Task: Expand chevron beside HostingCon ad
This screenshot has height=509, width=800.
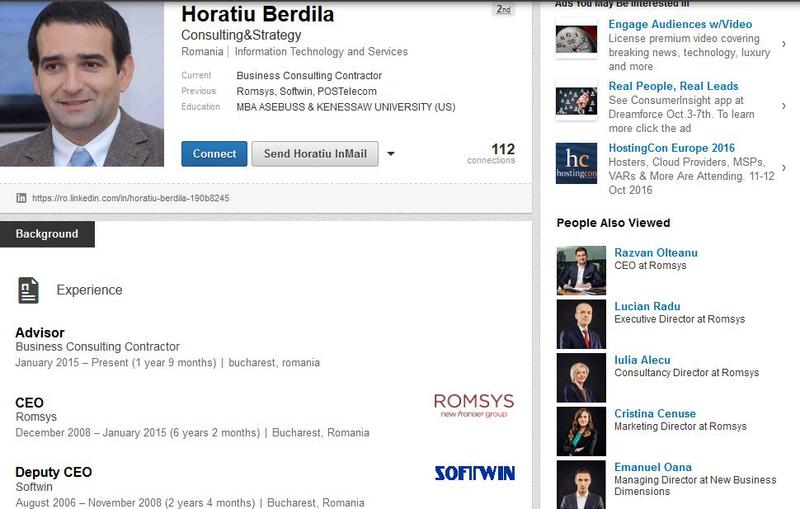Action: point(784,167)
